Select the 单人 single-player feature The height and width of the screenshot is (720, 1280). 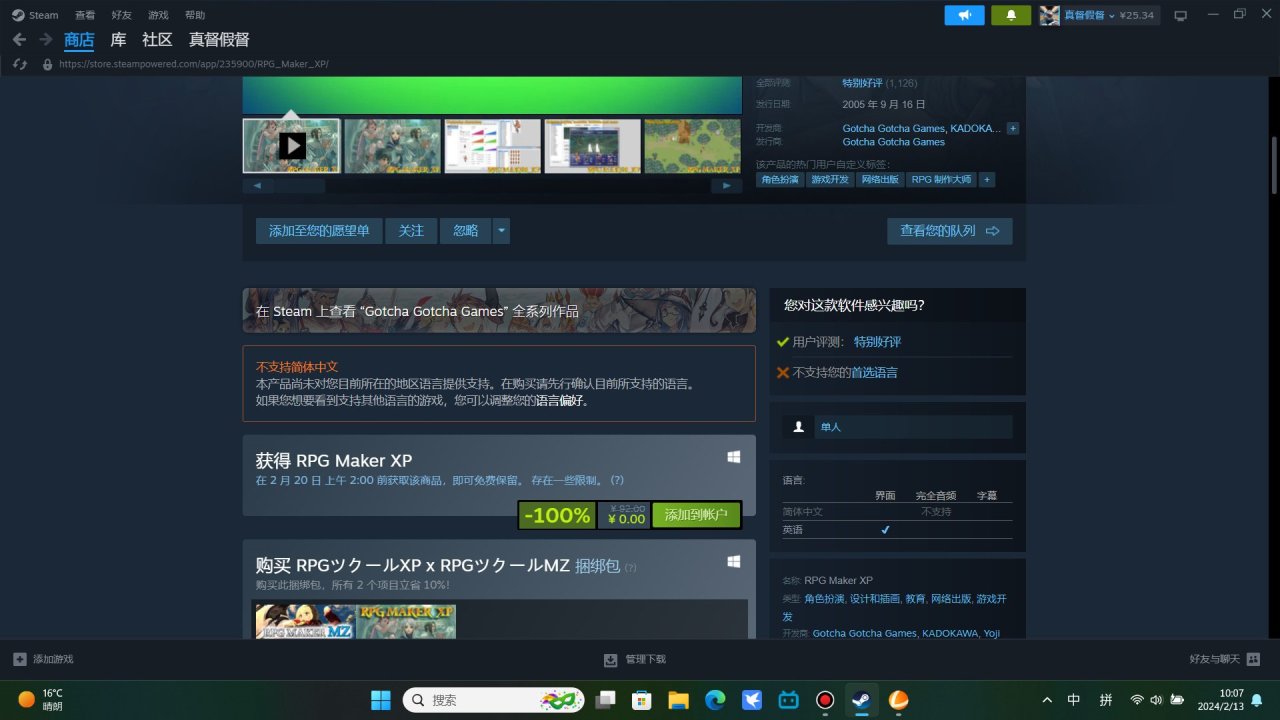pos(897,427)
